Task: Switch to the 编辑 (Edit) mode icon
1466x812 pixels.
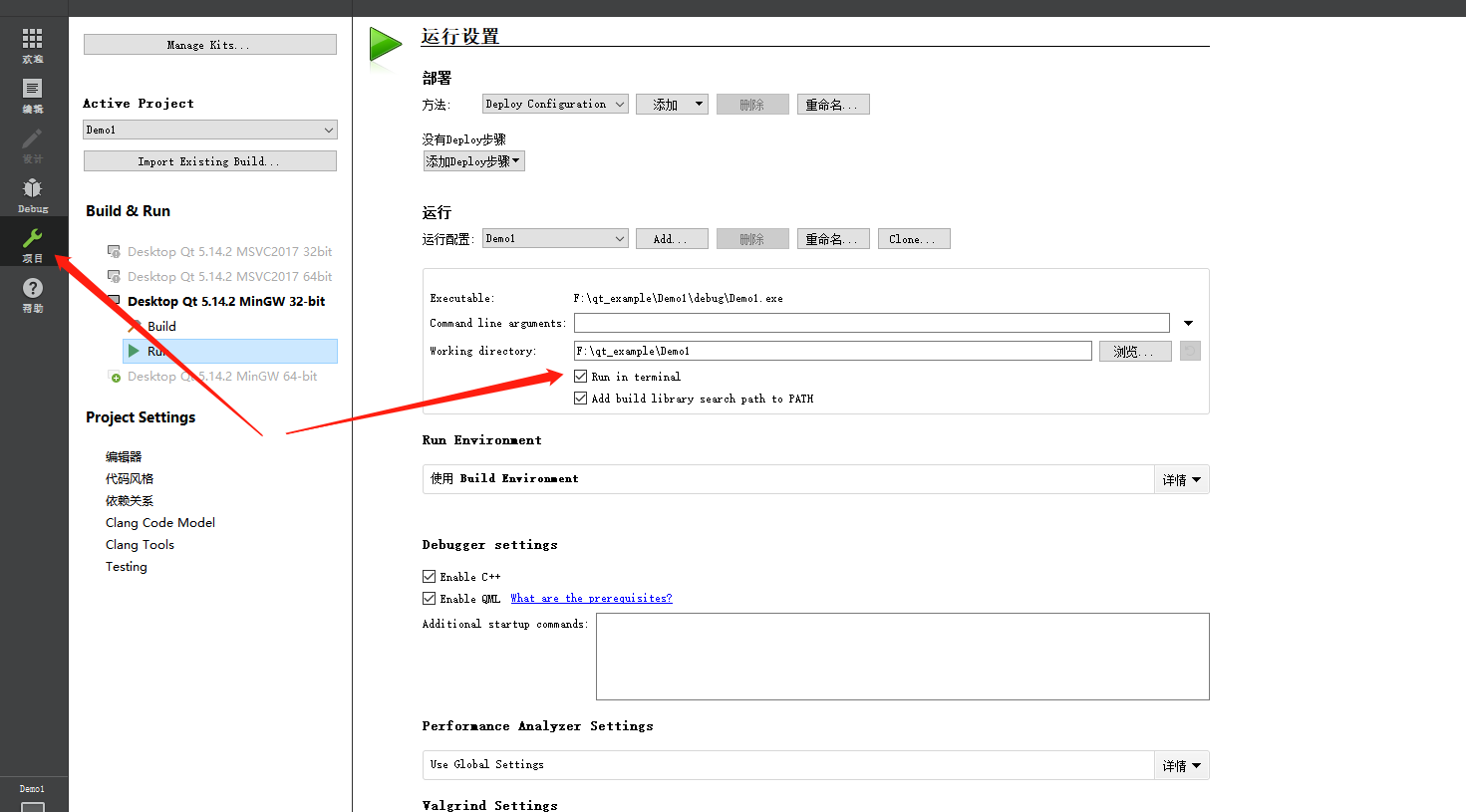Action: click(x=32, y=90)
